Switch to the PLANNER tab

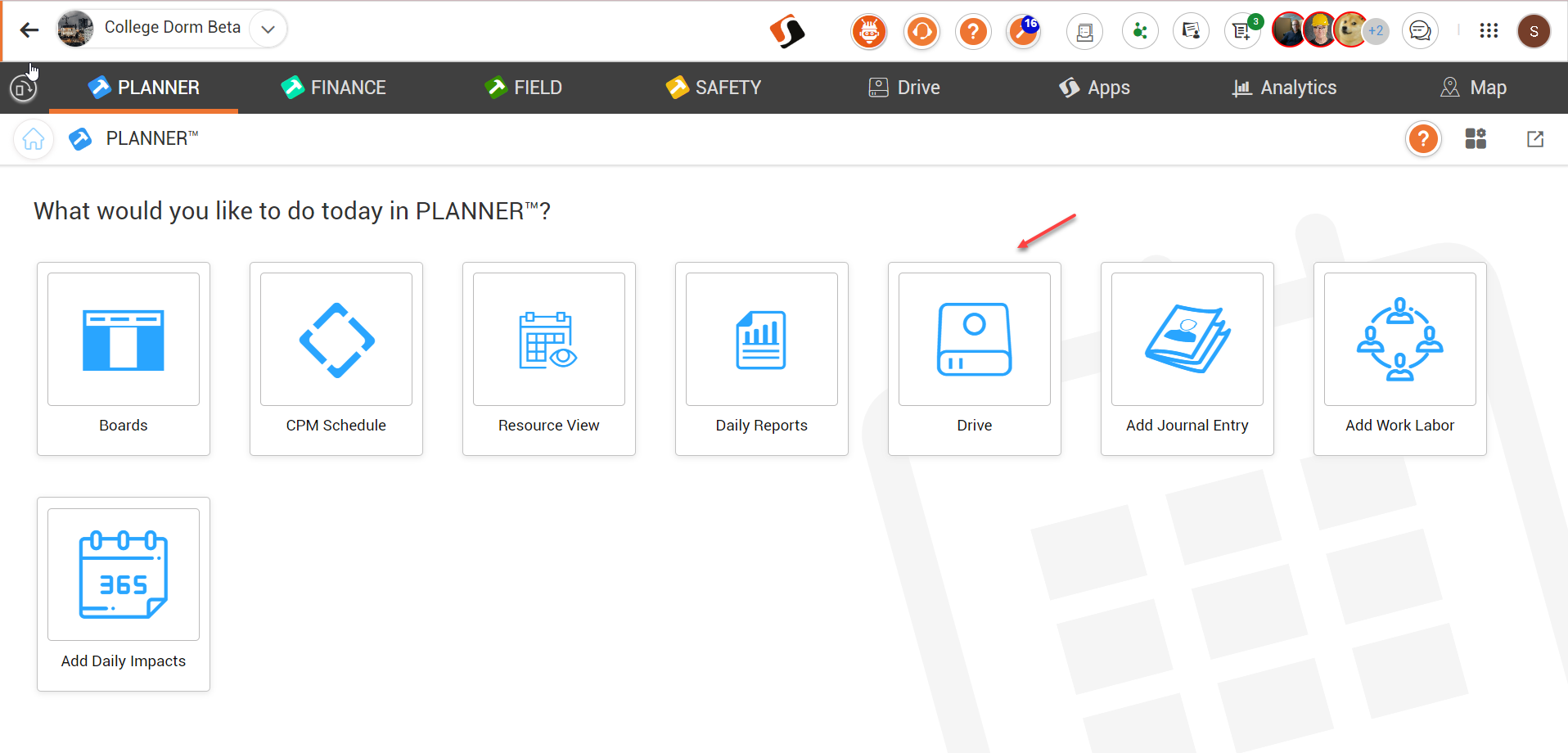tap(143, 88)
